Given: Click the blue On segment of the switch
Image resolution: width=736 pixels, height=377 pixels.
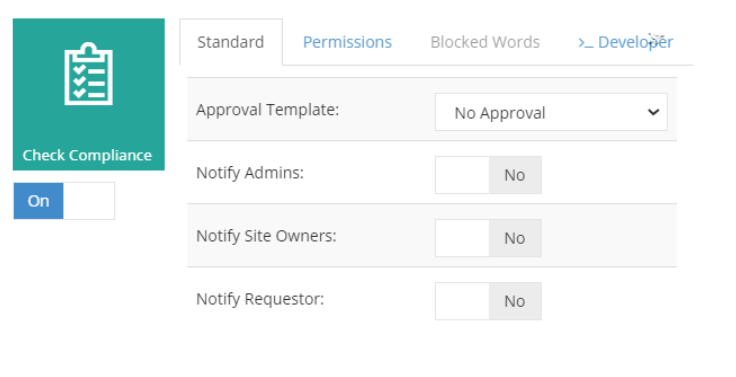Looking at the screenshot, I should pyautogui.click(x=38, y=201).
